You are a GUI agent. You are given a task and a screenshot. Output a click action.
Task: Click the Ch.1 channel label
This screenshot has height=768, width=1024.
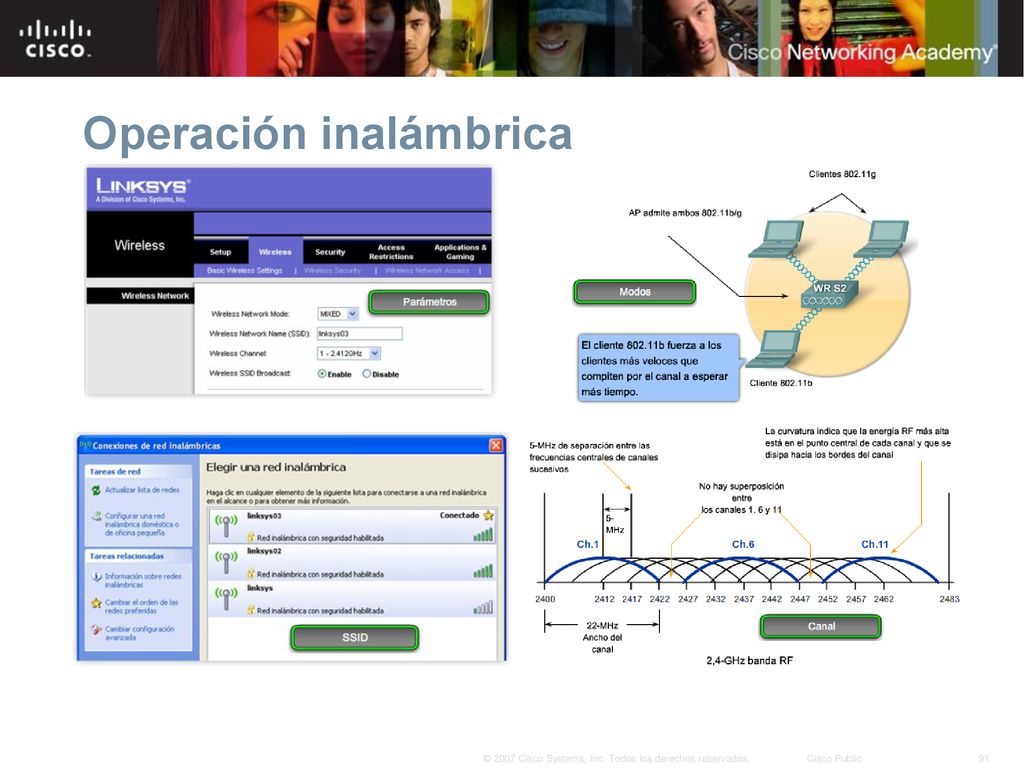coord(587,544)
